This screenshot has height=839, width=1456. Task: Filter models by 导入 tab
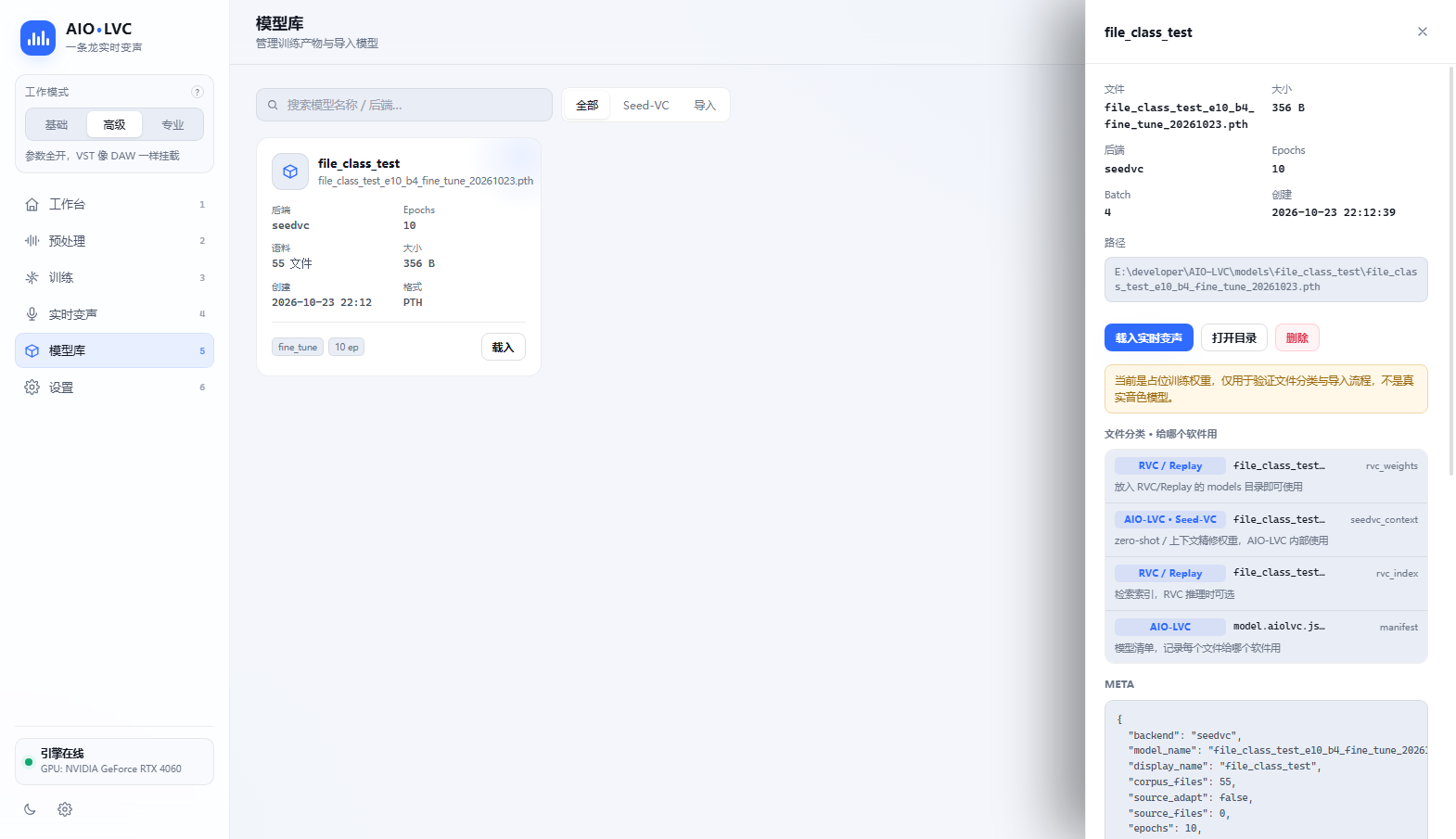point(705,105)
